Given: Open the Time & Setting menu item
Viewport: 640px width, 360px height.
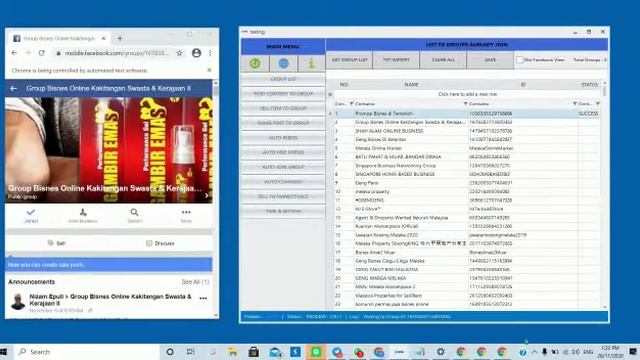Looking at the screenshot, I should [x=283, y=211].
